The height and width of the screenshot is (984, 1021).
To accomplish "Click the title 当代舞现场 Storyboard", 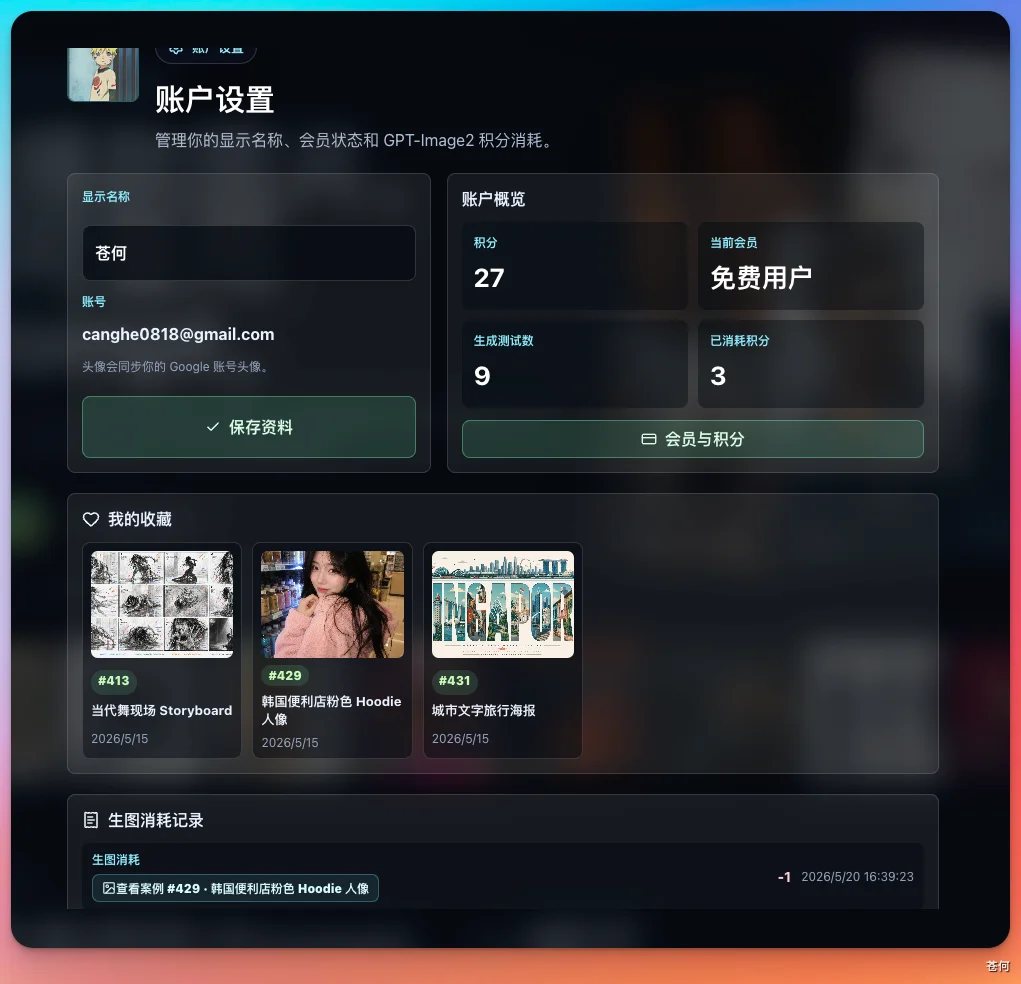I will coord(161,710).
